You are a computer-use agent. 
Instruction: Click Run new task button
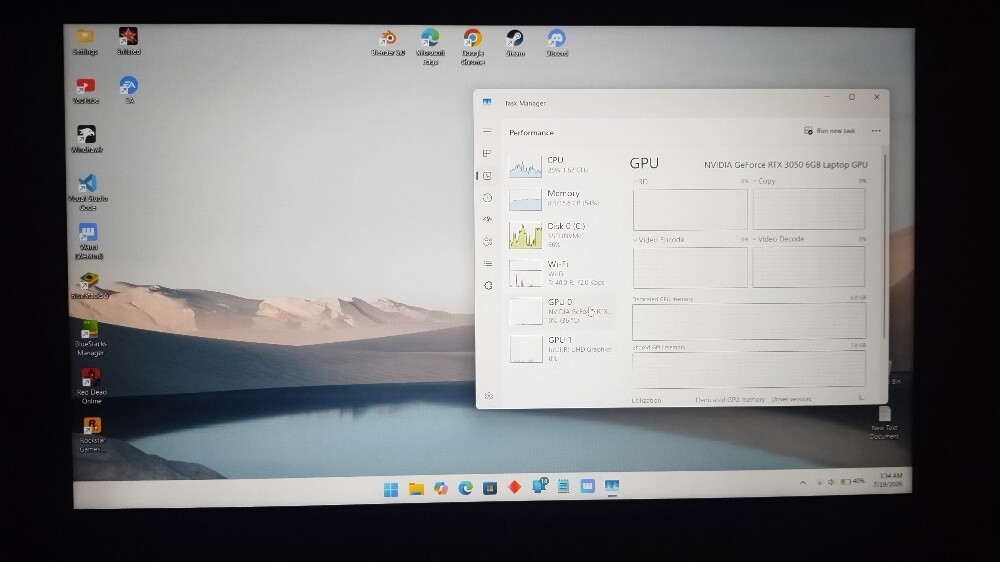point(829,131)
